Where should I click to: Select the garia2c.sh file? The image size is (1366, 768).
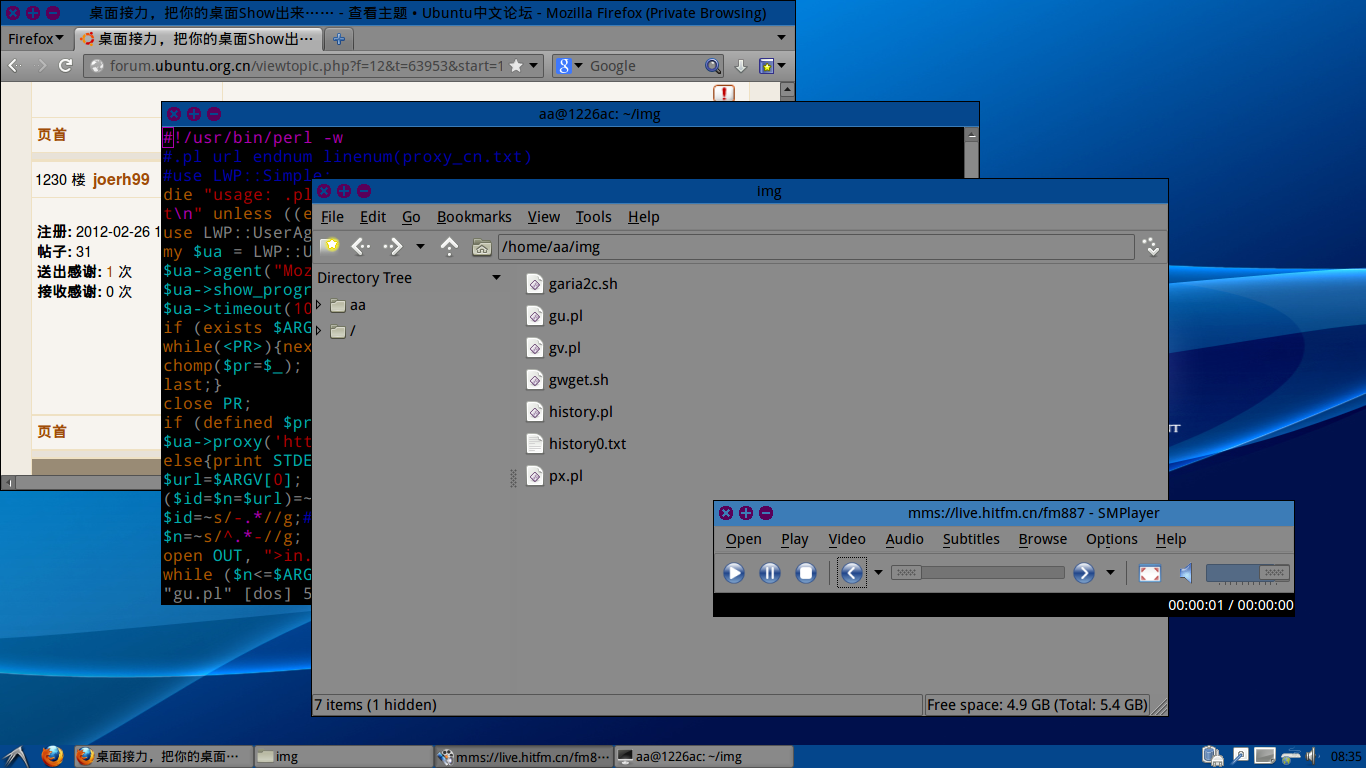coord(571,284)
